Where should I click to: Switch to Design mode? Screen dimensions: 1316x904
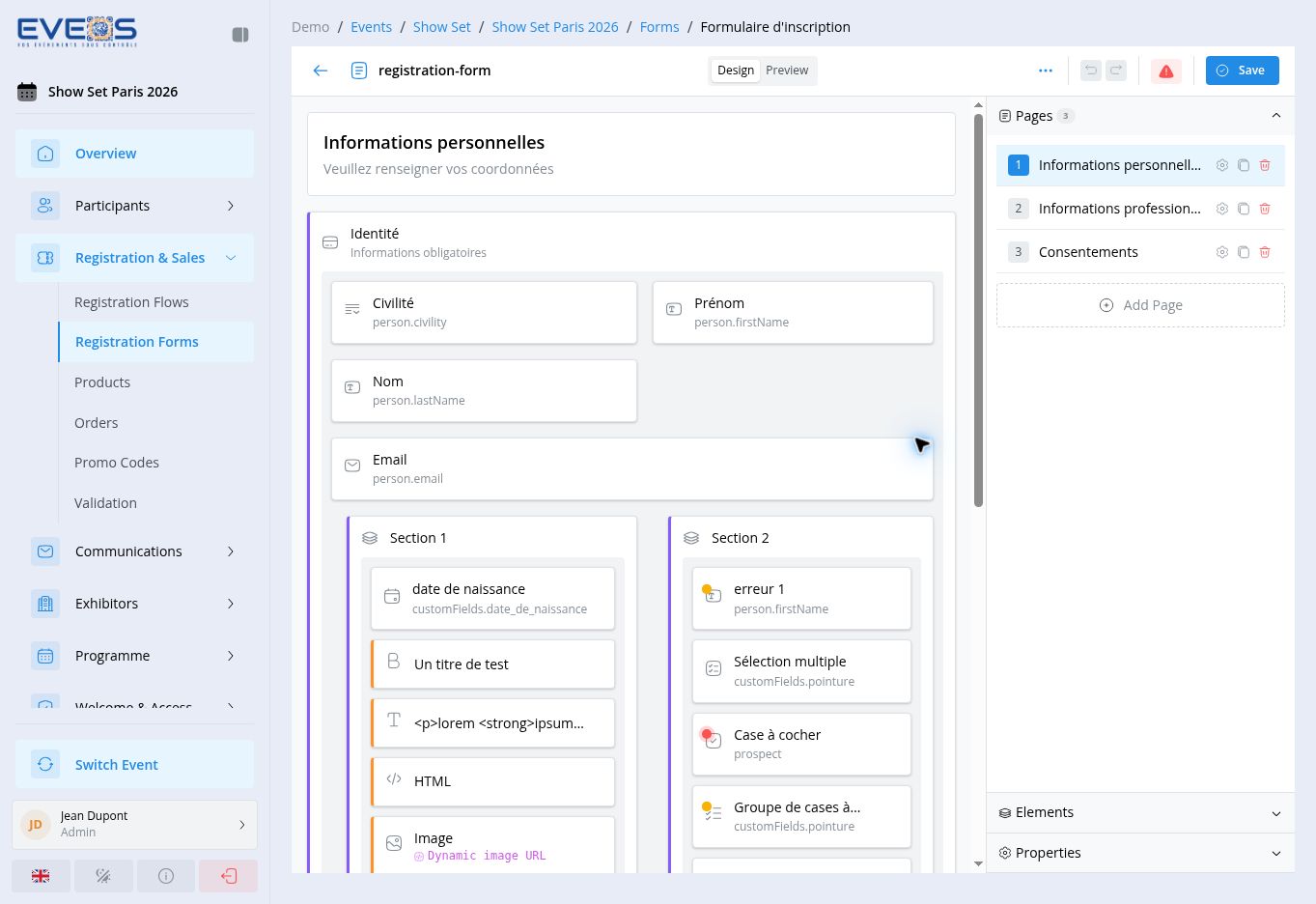coord(736,71)
